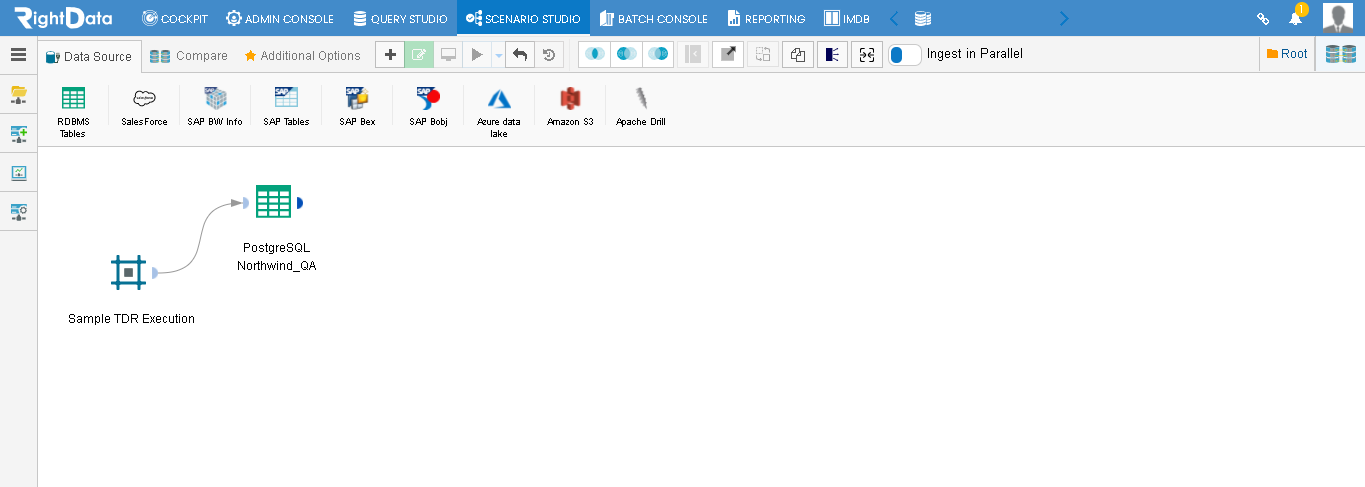1365x487 pixels.
Task: Open the notifications bell
Action: click(x=1295, y=18)
